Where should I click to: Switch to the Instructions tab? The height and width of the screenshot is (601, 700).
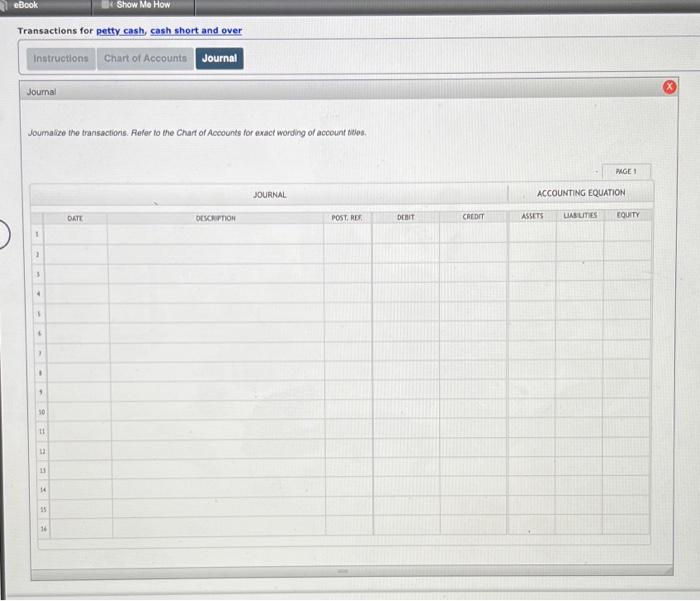(61, 58)
